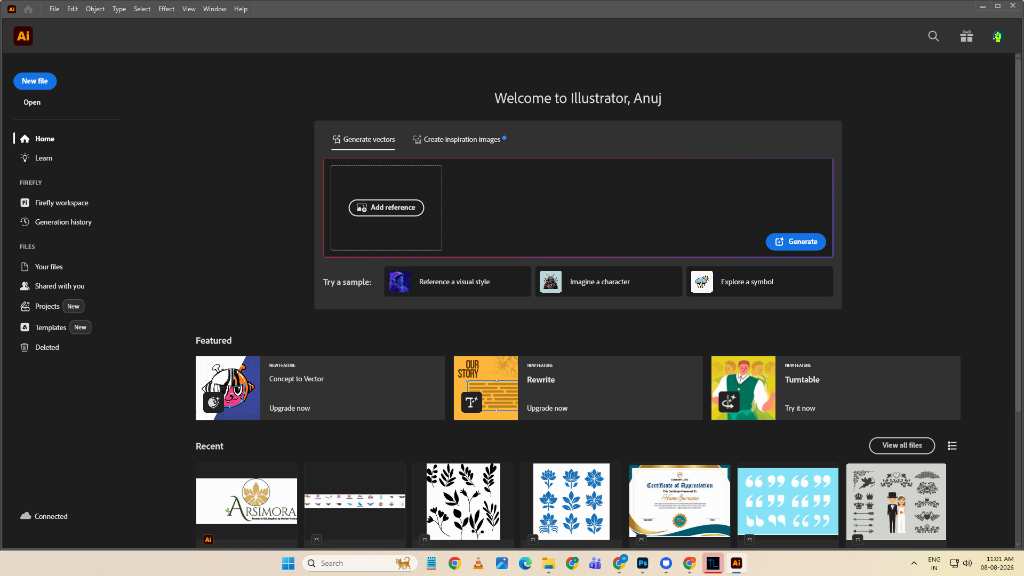Viewport: 1024px width, 576px height.
Task: Open the Window menu
Action: pos(214,9)
